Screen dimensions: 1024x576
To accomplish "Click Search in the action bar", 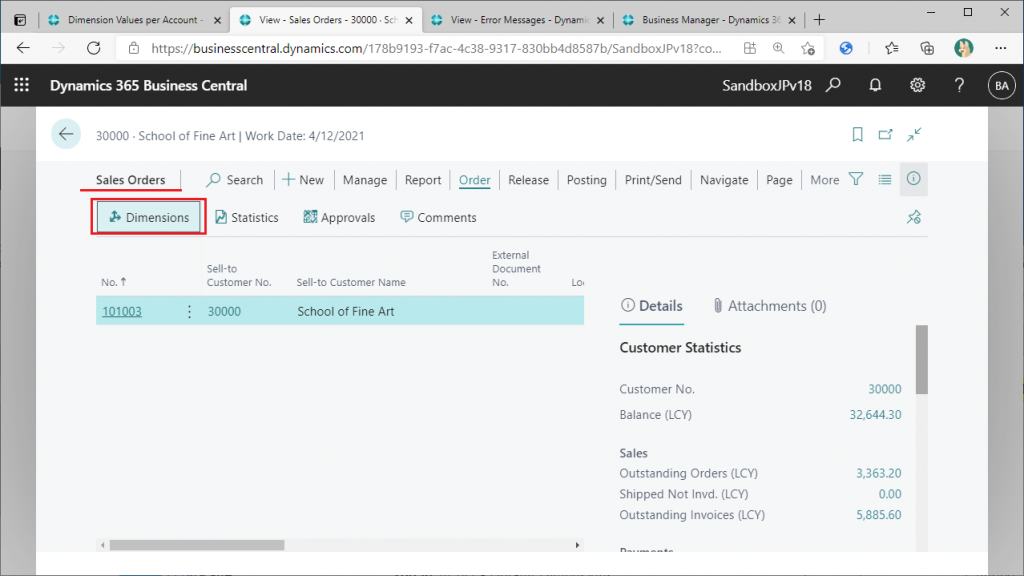I will [x=234, y=180].
